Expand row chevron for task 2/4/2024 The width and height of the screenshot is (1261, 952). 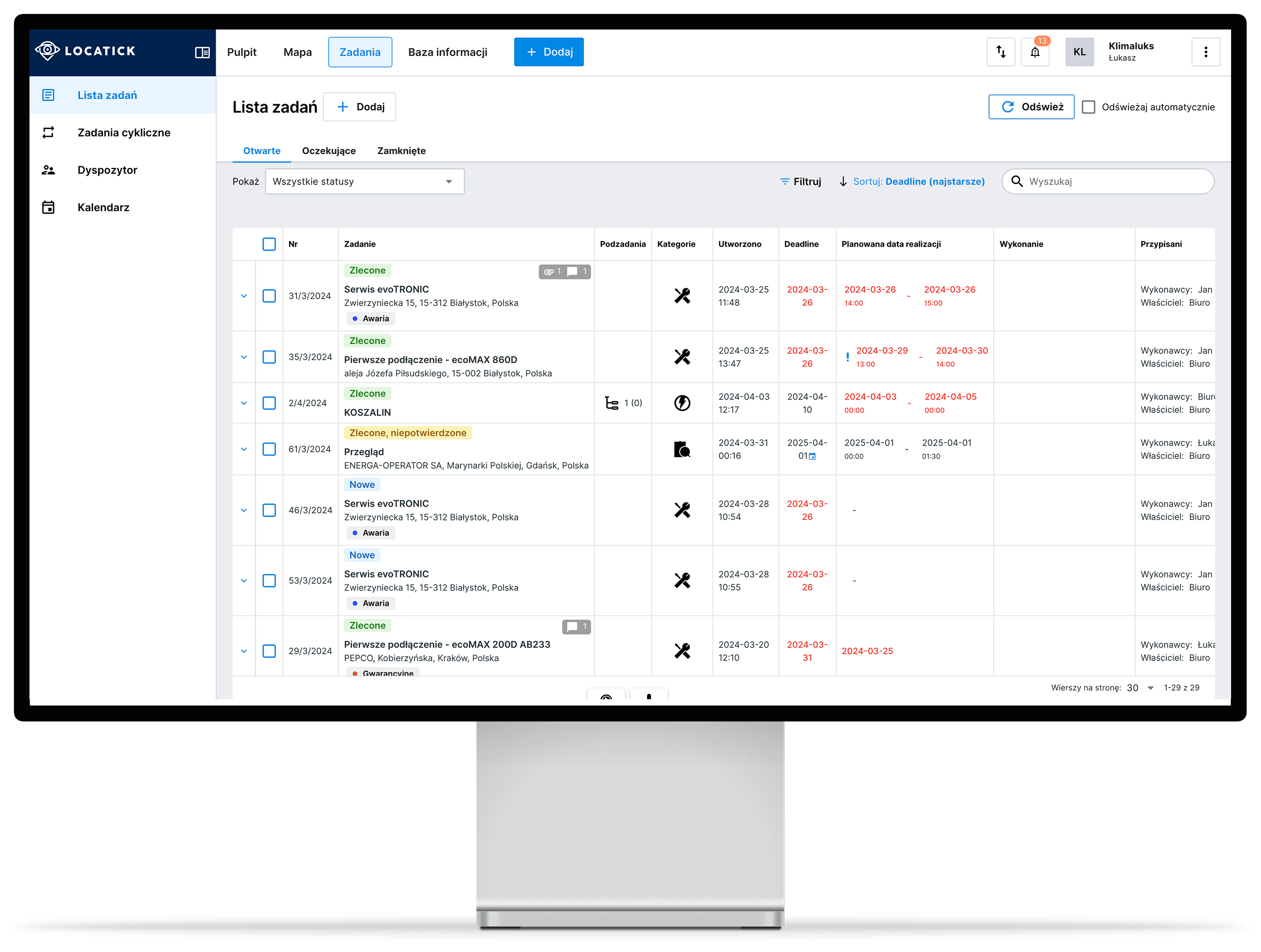click(x=243, y=403)
